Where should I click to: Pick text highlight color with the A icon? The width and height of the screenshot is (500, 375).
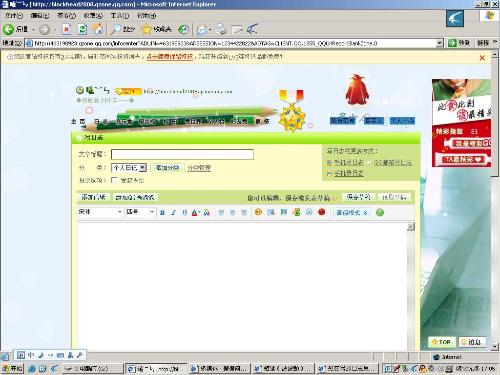pos(207,212)
